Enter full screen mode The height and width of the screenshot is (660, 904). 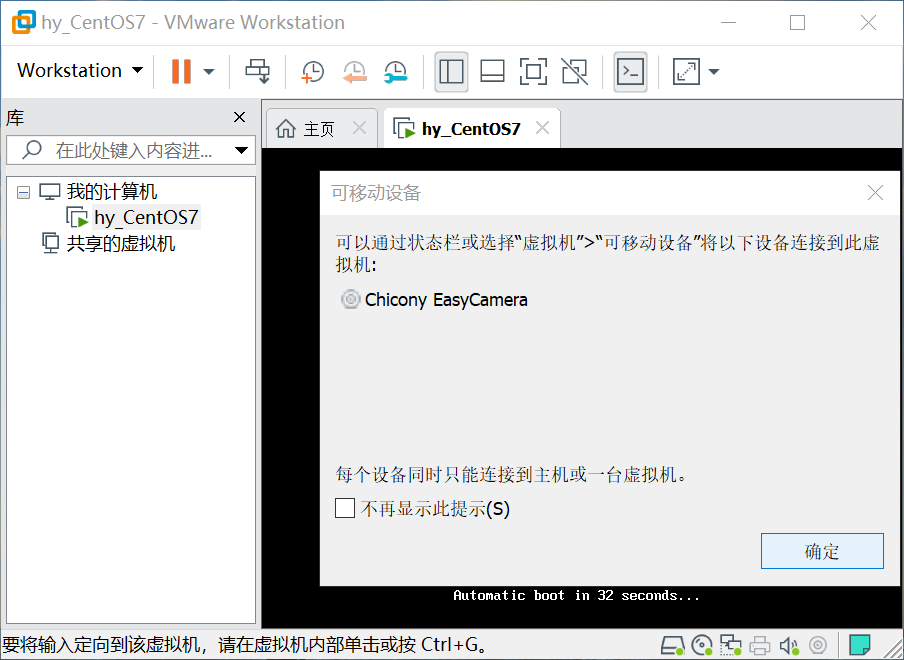[x=533, y=71]
